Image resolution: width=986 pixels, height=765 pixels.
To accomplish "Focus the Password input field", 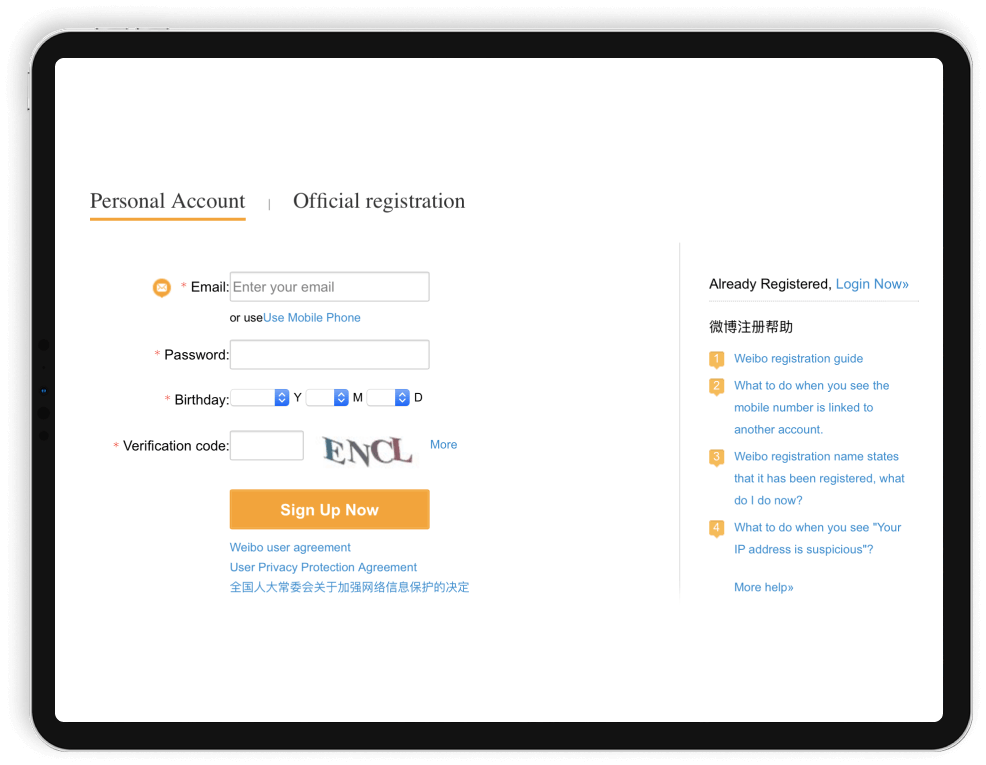I will (x=330, y=355).
